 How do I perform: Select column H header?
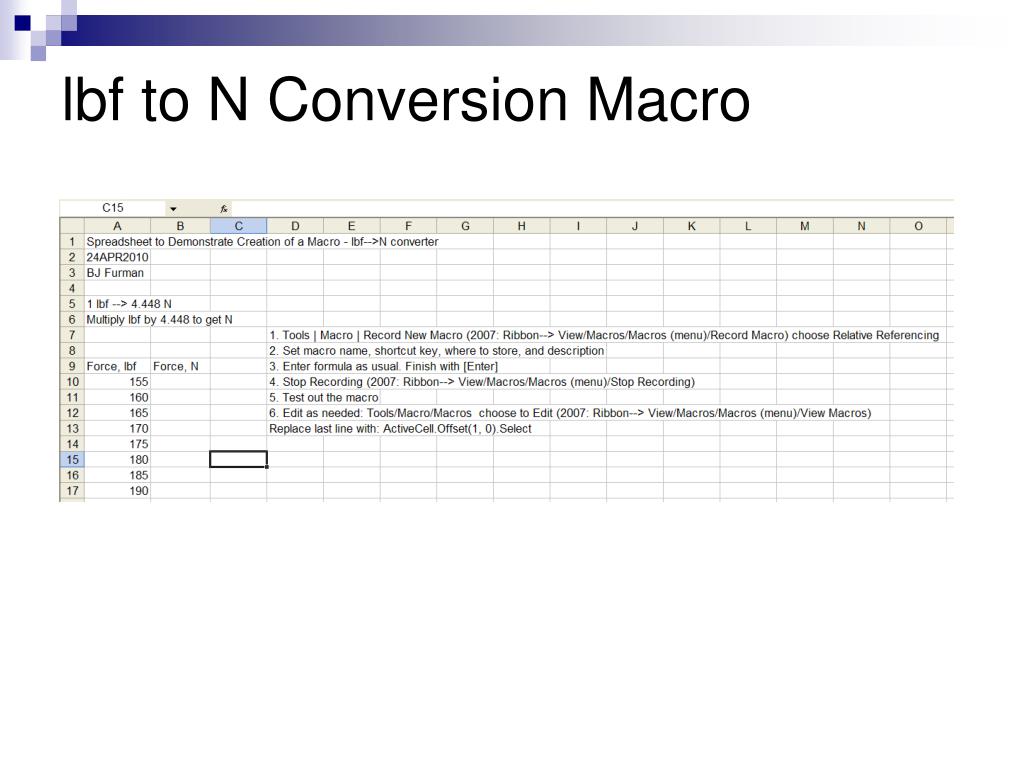click(x=522, y=226)
